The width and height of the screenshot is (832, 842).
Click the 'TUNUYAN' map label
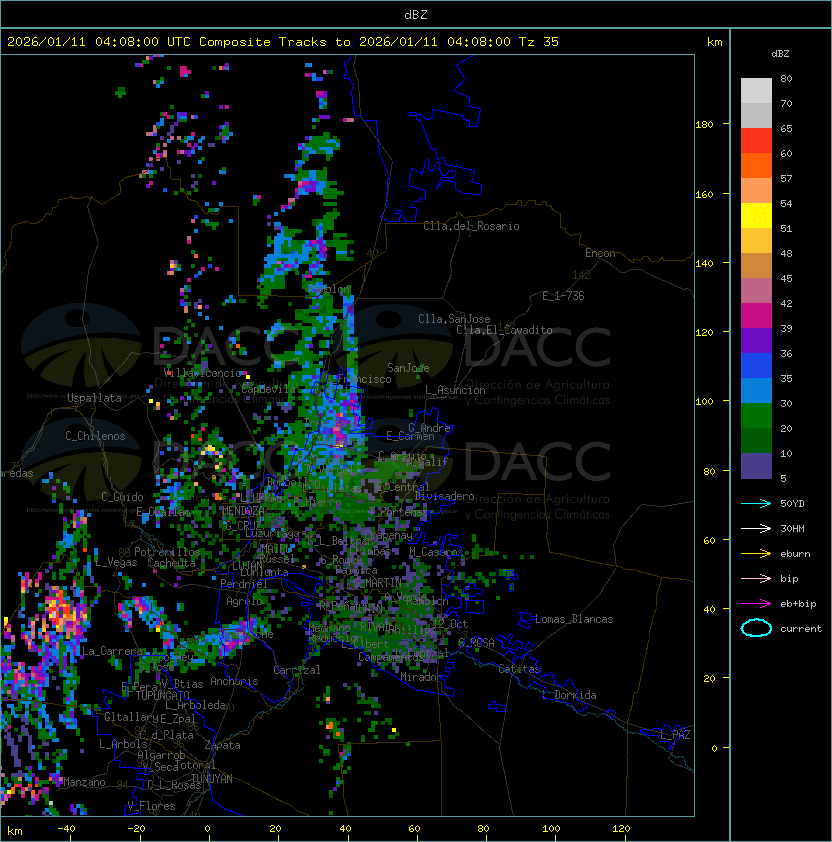tap(212, 779)
